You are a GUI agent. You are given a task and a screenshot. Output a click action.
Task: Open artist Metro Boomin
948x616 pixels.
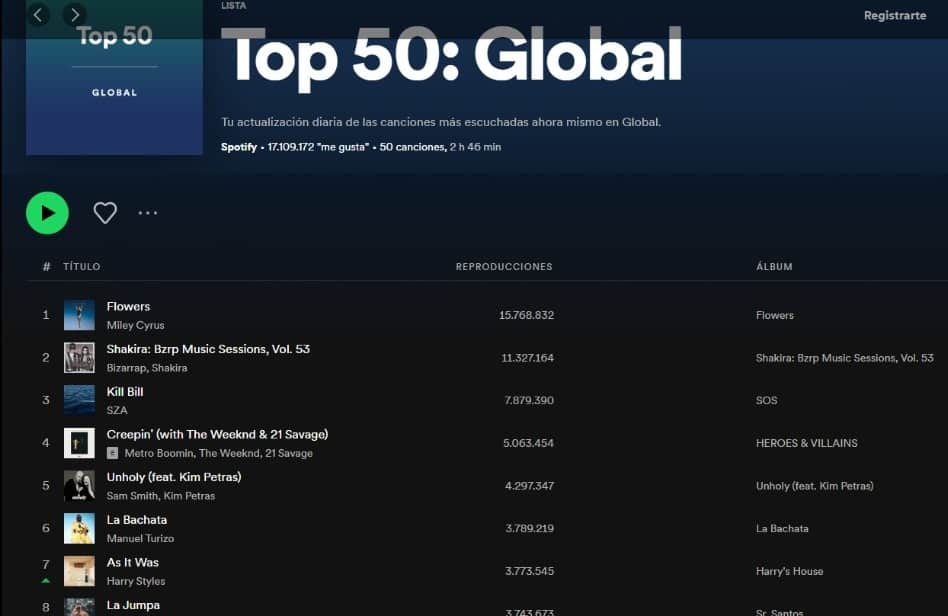click(x=159, y=453)
